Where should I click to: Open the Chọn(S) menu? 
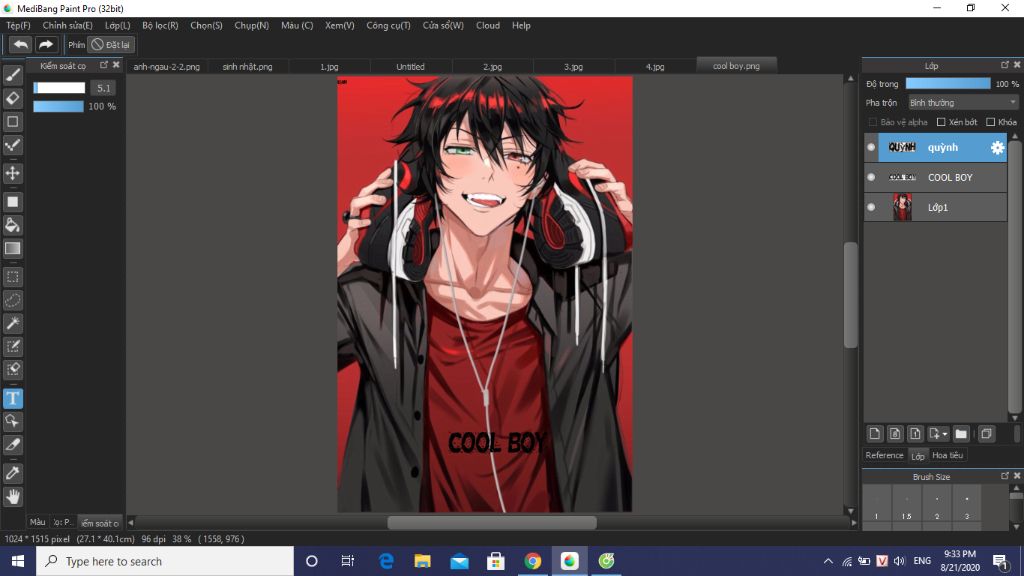[x=206, y=25]
